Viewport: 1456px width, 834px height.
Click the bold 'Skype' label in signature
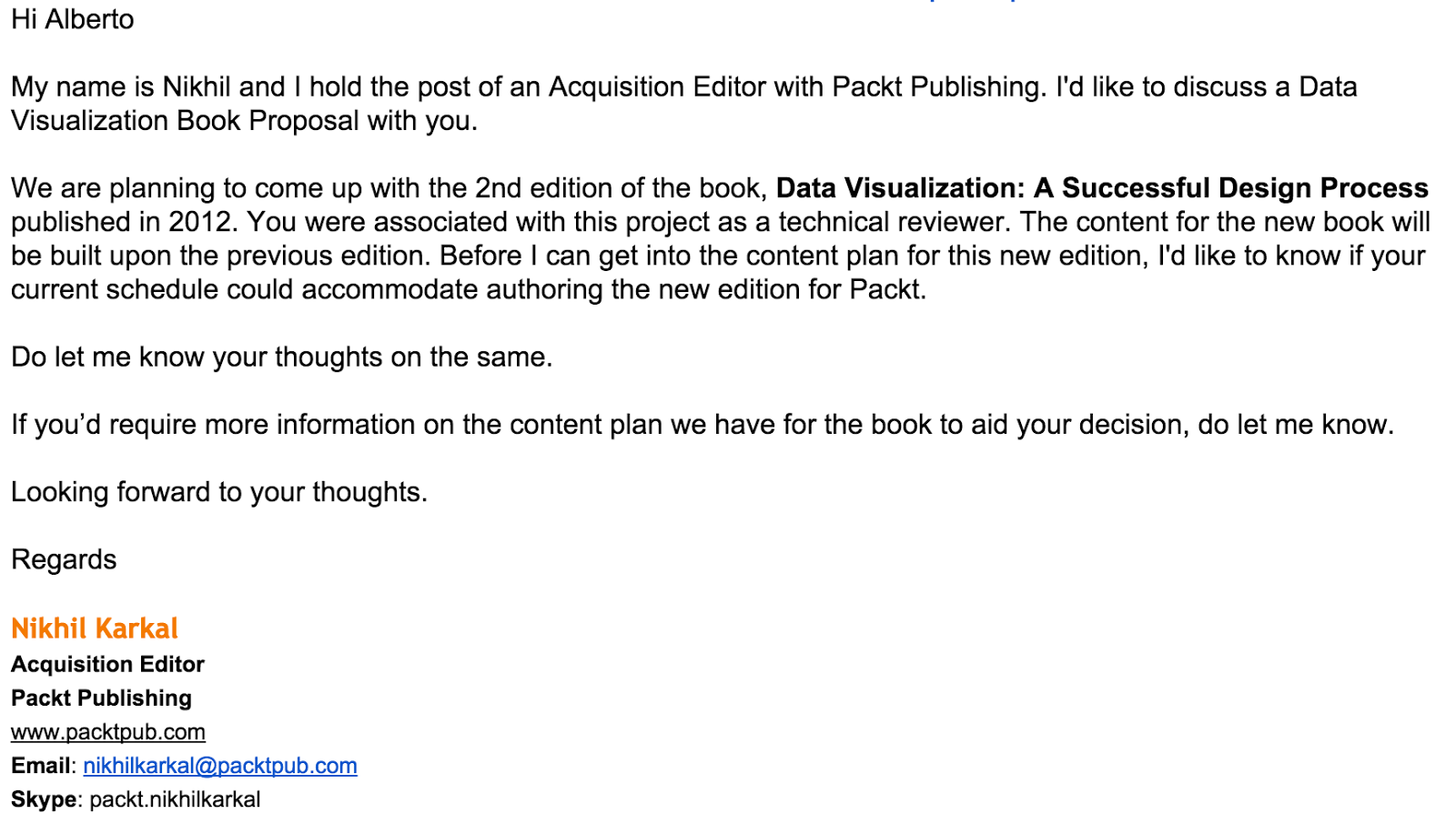point(44,799)
